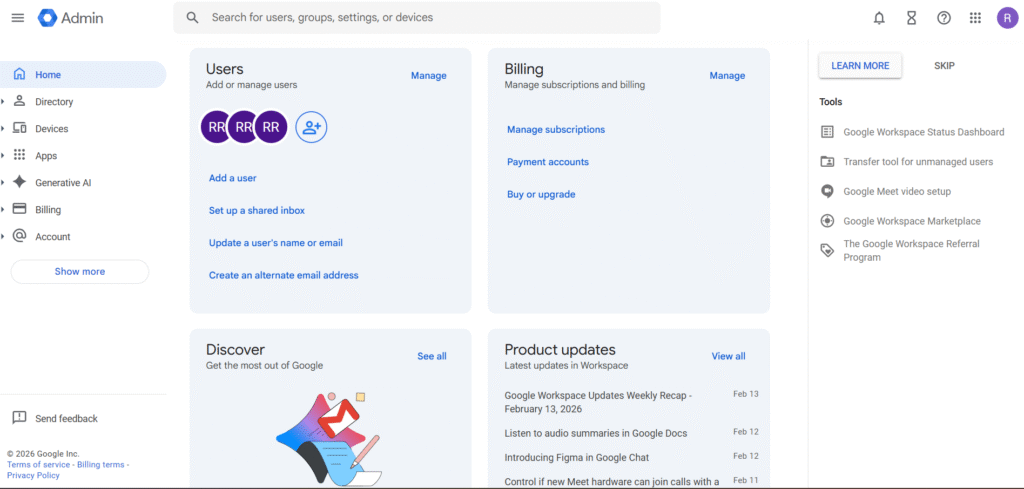Open the notifications bell

879,18
